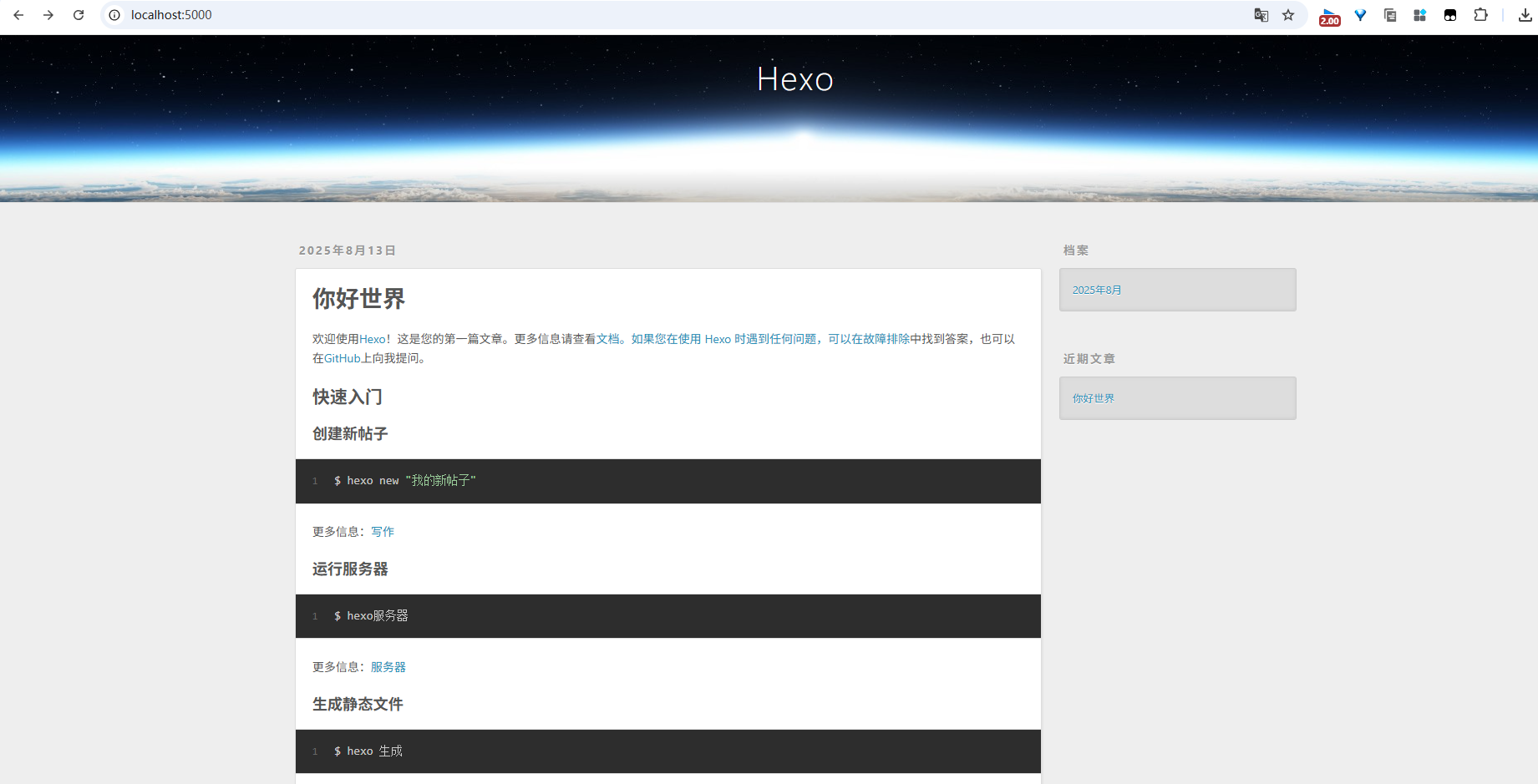Screen dimensions: 1538x784
Task: Reload the localhost page
Action: [79, 15]
